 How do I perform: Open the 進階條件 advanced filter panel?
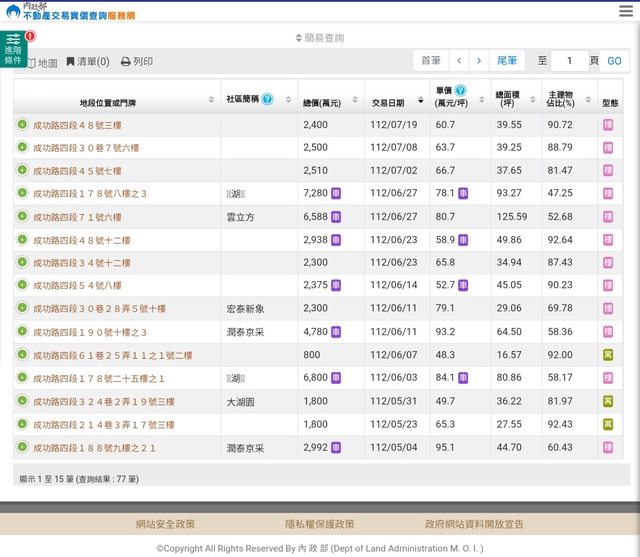(x=13, y=48)
